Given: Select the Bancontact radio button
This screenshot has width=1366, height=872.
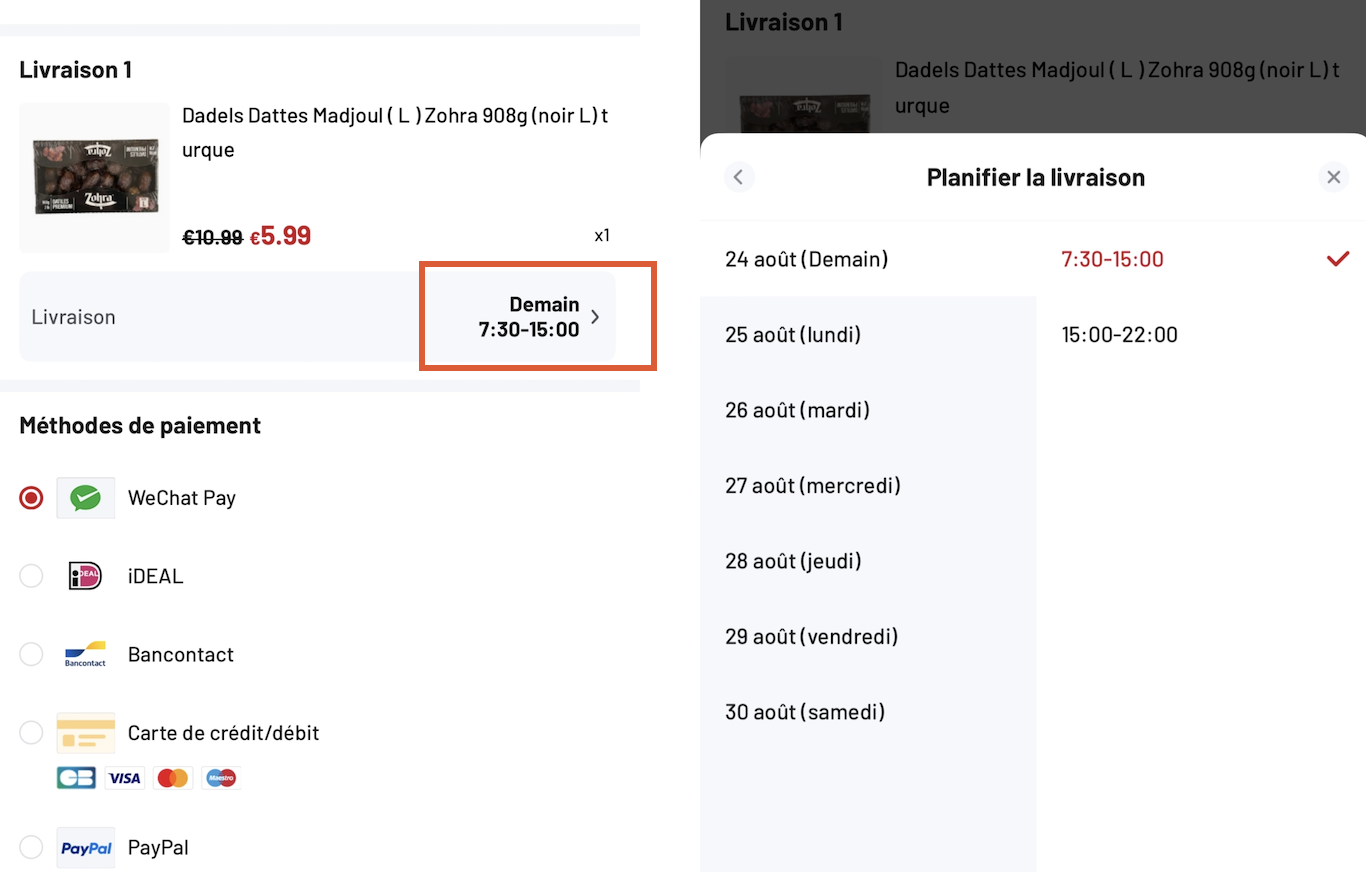Looking at the screenshot, I should [x=31, y=654].
